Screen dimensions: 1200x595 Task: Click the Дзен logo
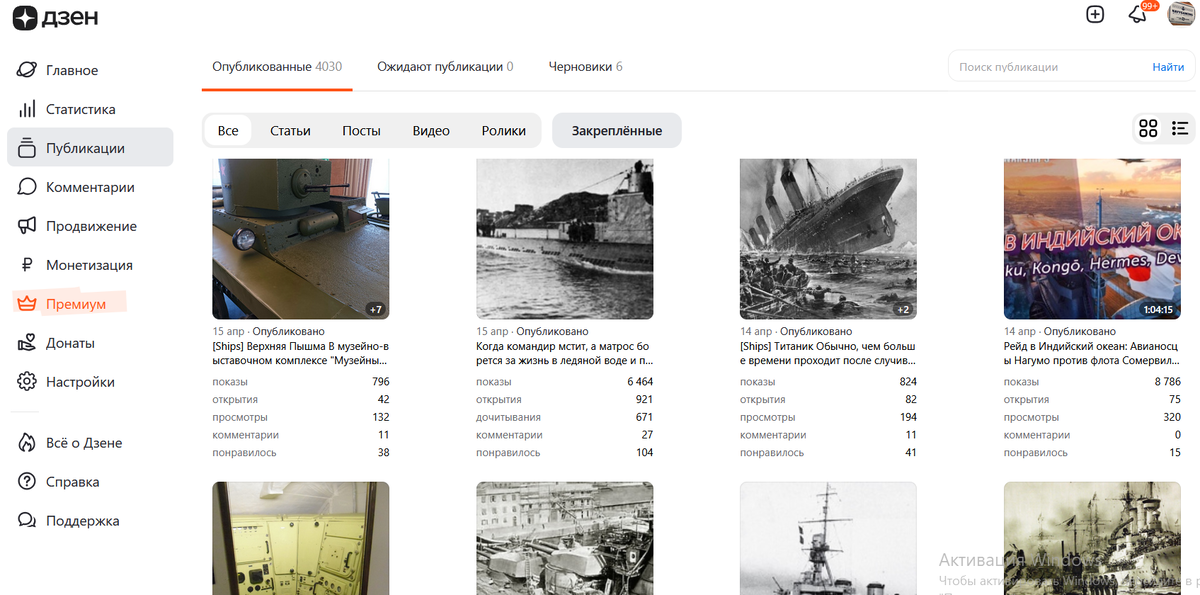point(55,17)
